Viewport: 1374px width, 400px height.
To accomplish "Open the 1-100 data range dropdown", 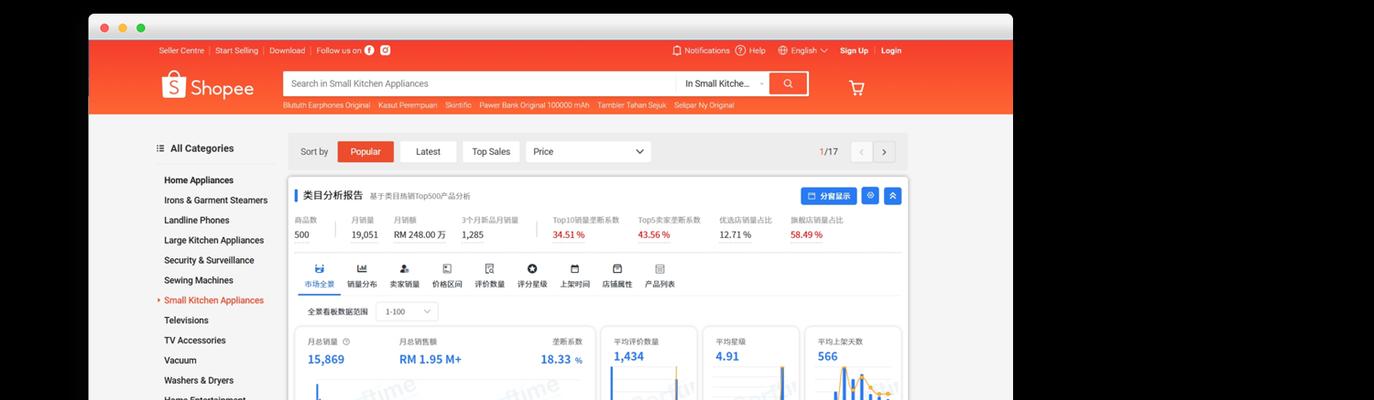I will pyautogui.click(x=408, y=312).
